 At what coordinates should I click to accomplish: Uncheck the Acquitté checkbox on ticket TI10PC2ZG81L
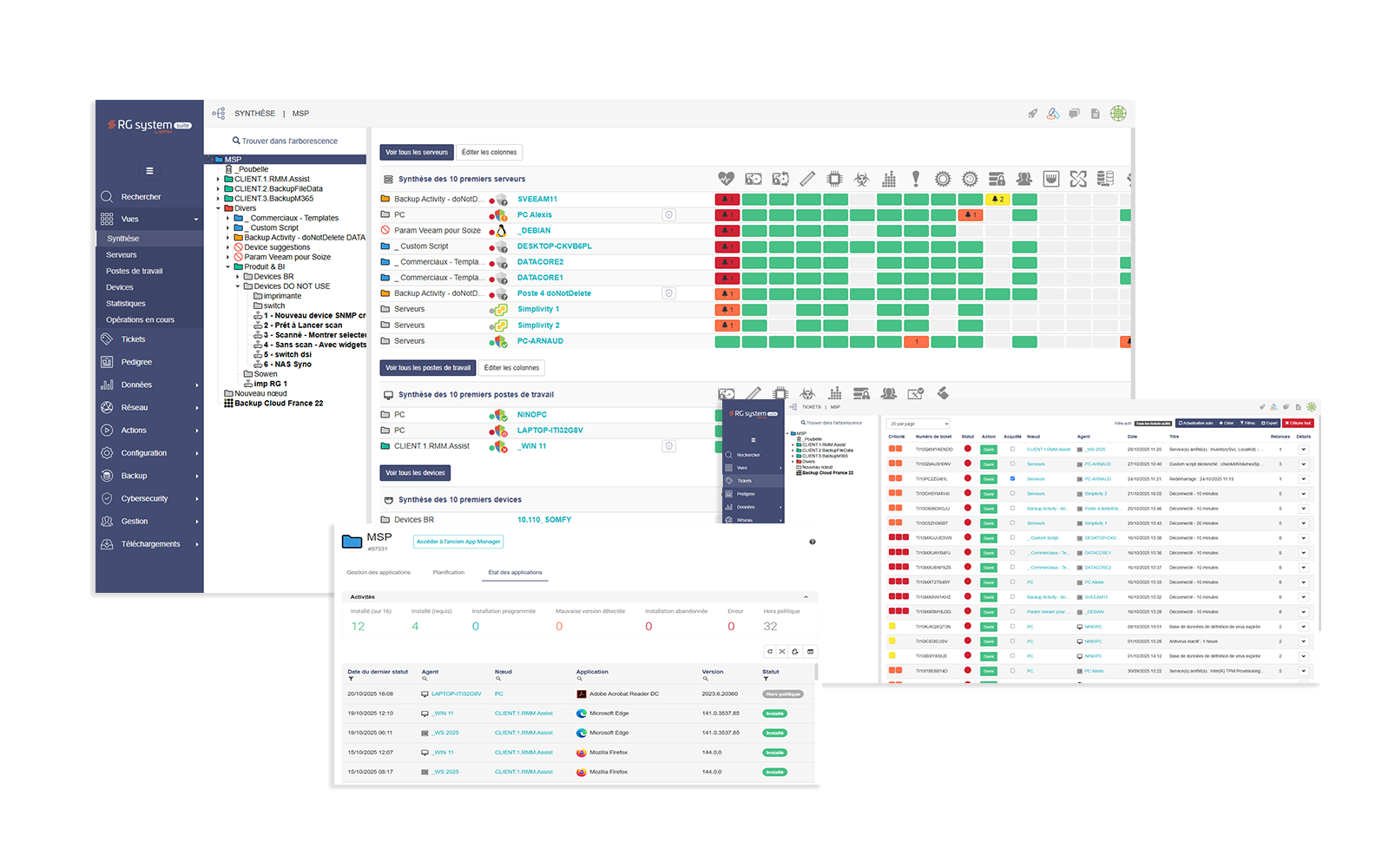pos(1011,478)
